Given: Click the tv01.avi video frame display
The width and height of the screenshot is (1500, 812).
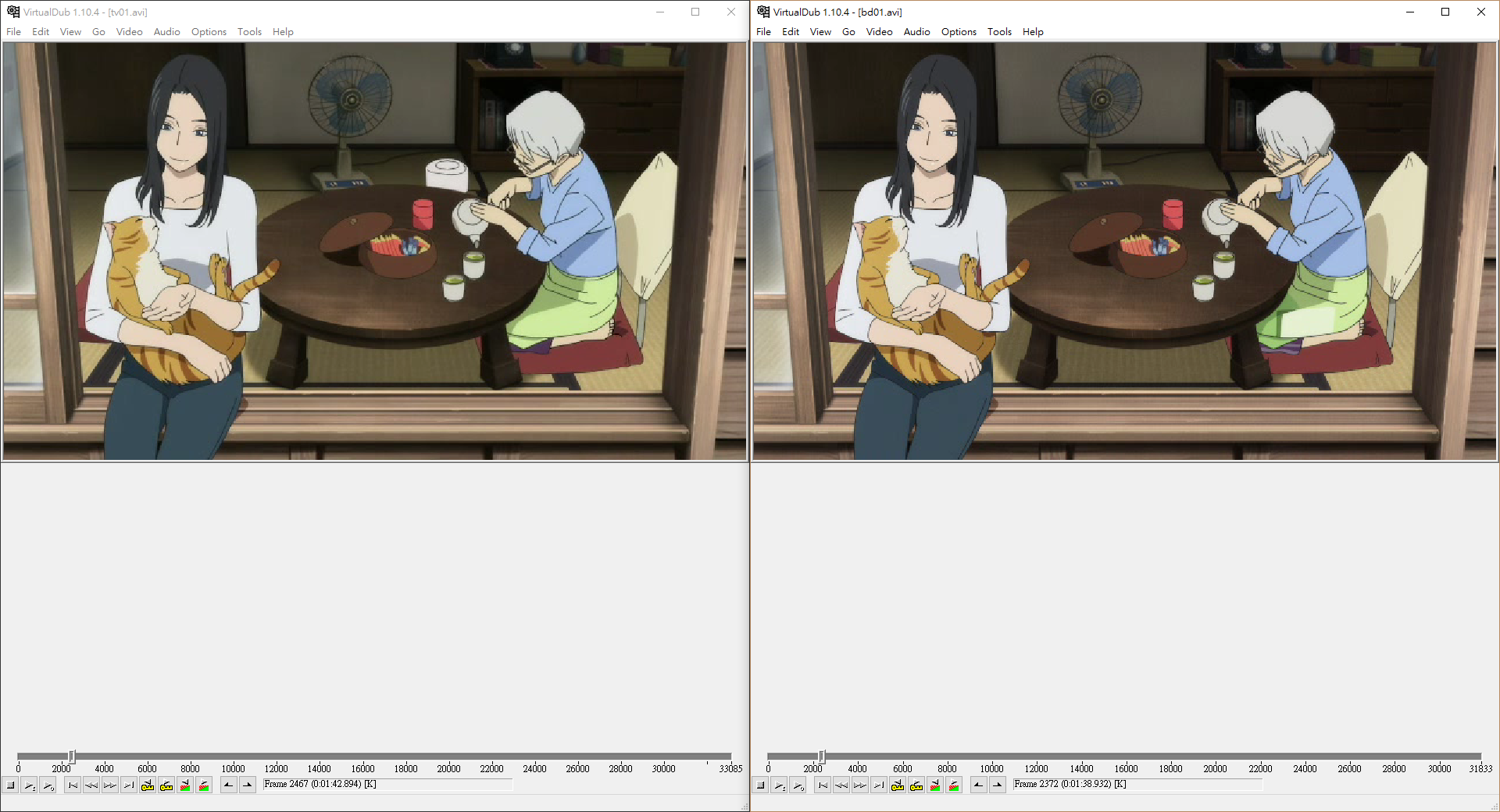Looking at the screenshot, I should pos(375,251).
